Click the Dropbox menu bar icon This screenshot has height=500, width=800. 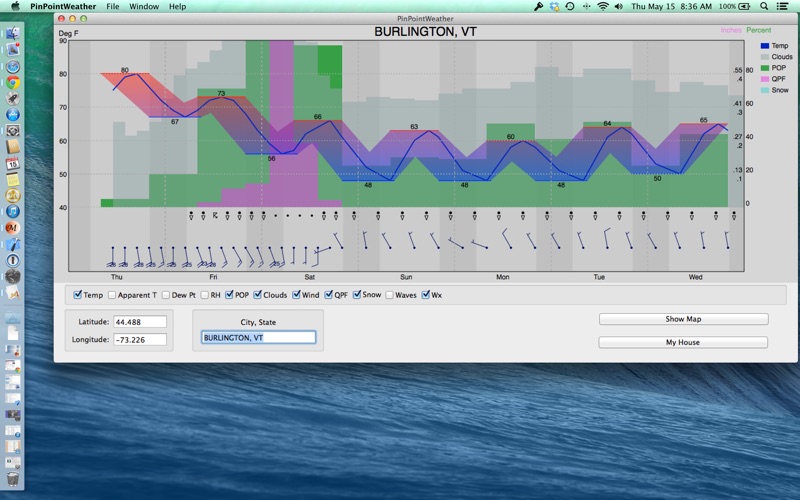coord(554,6)
